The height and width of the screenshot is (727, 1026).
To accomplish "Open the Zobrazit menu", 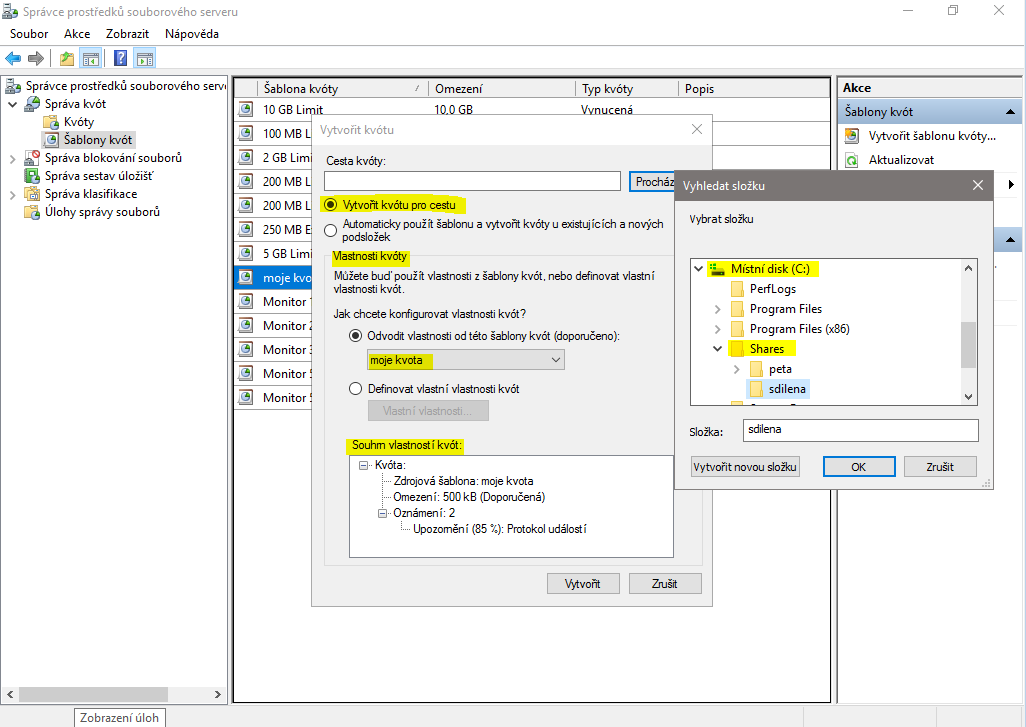I will 127,34.
